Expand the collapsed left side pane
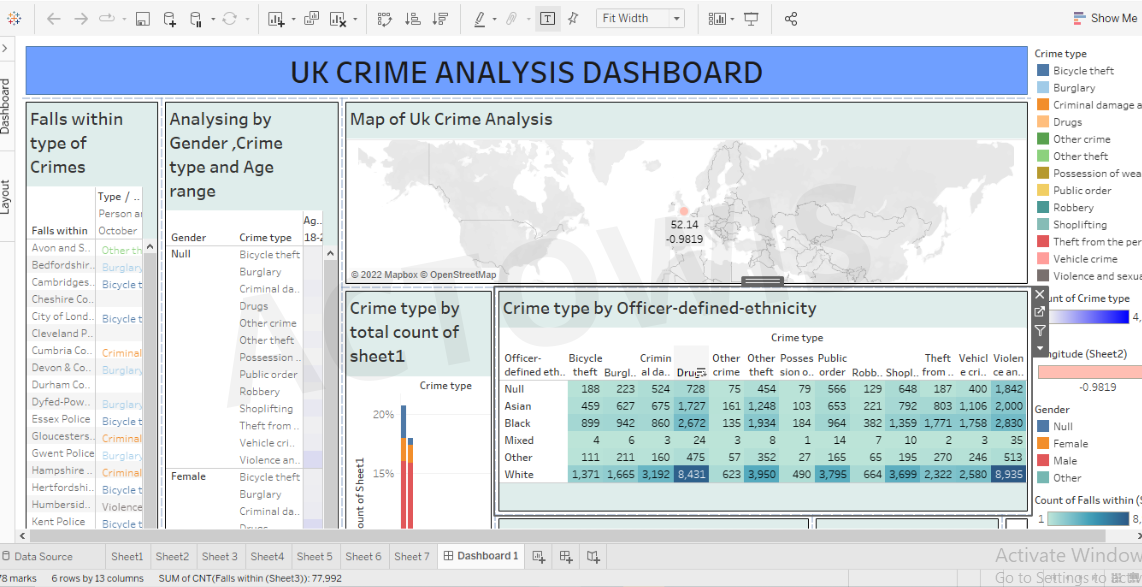 pos(5,48)
